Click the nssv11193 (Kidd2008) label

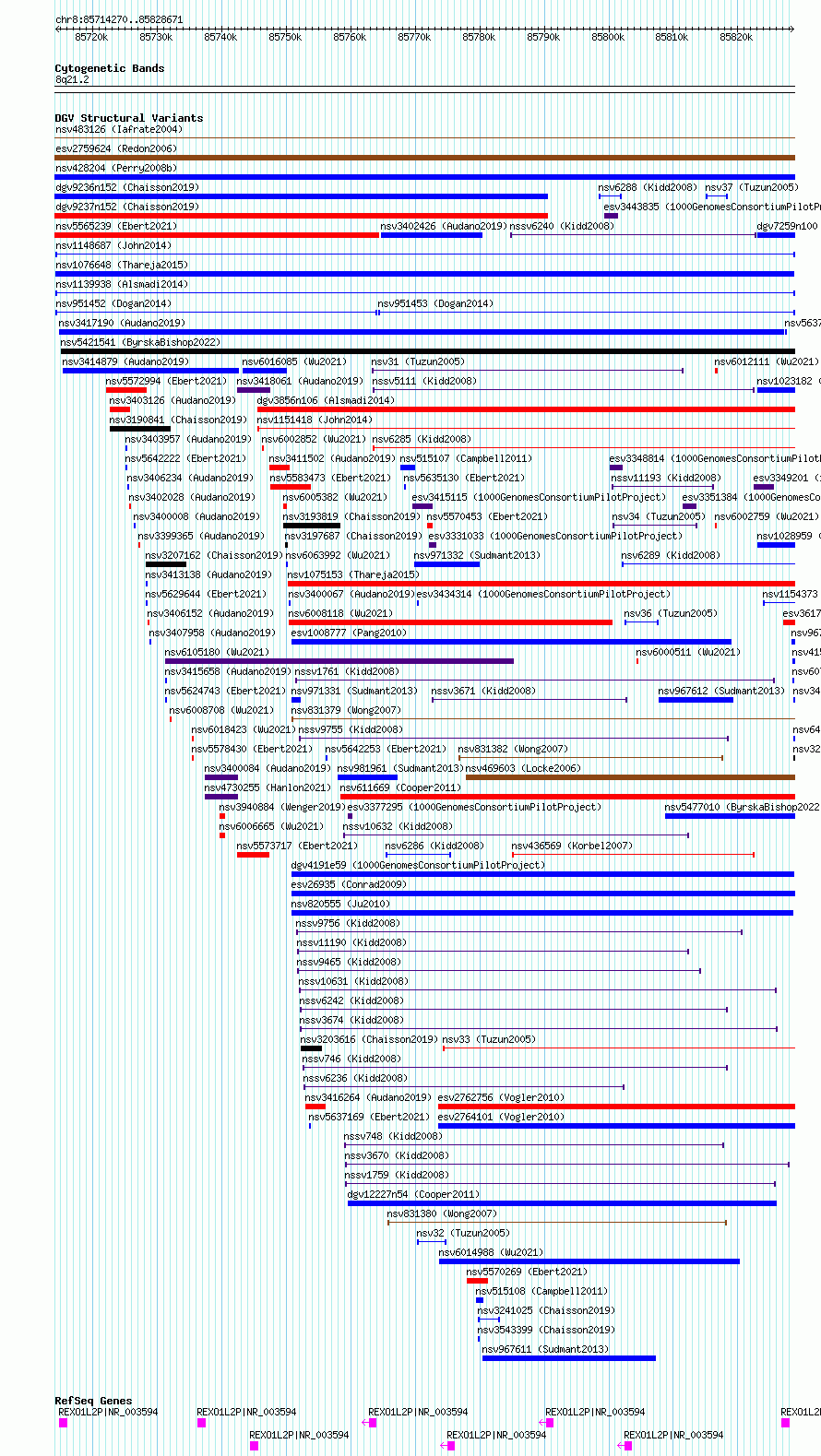coord(665,478)
